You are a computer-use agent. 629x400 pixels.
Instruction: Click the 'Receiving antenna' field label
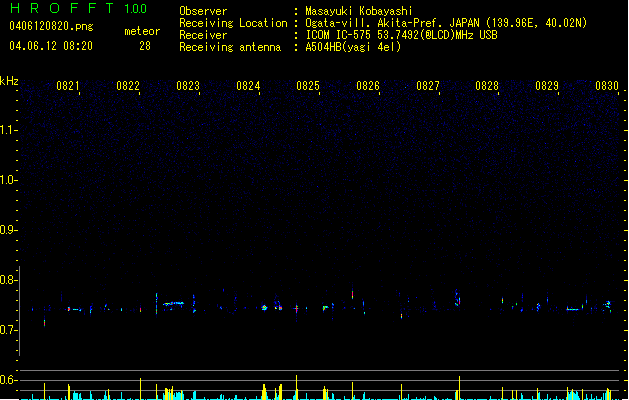(230, 47)
